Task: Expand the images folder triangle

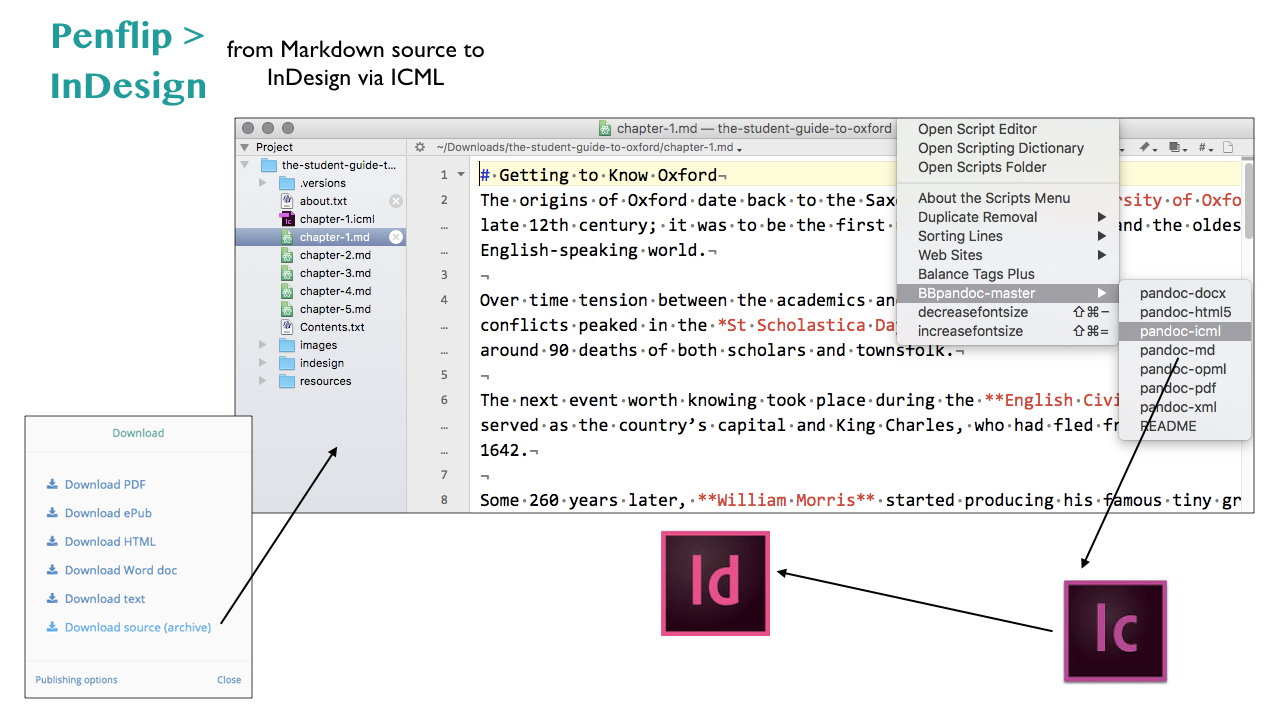Action: click(x=263, y=345)
